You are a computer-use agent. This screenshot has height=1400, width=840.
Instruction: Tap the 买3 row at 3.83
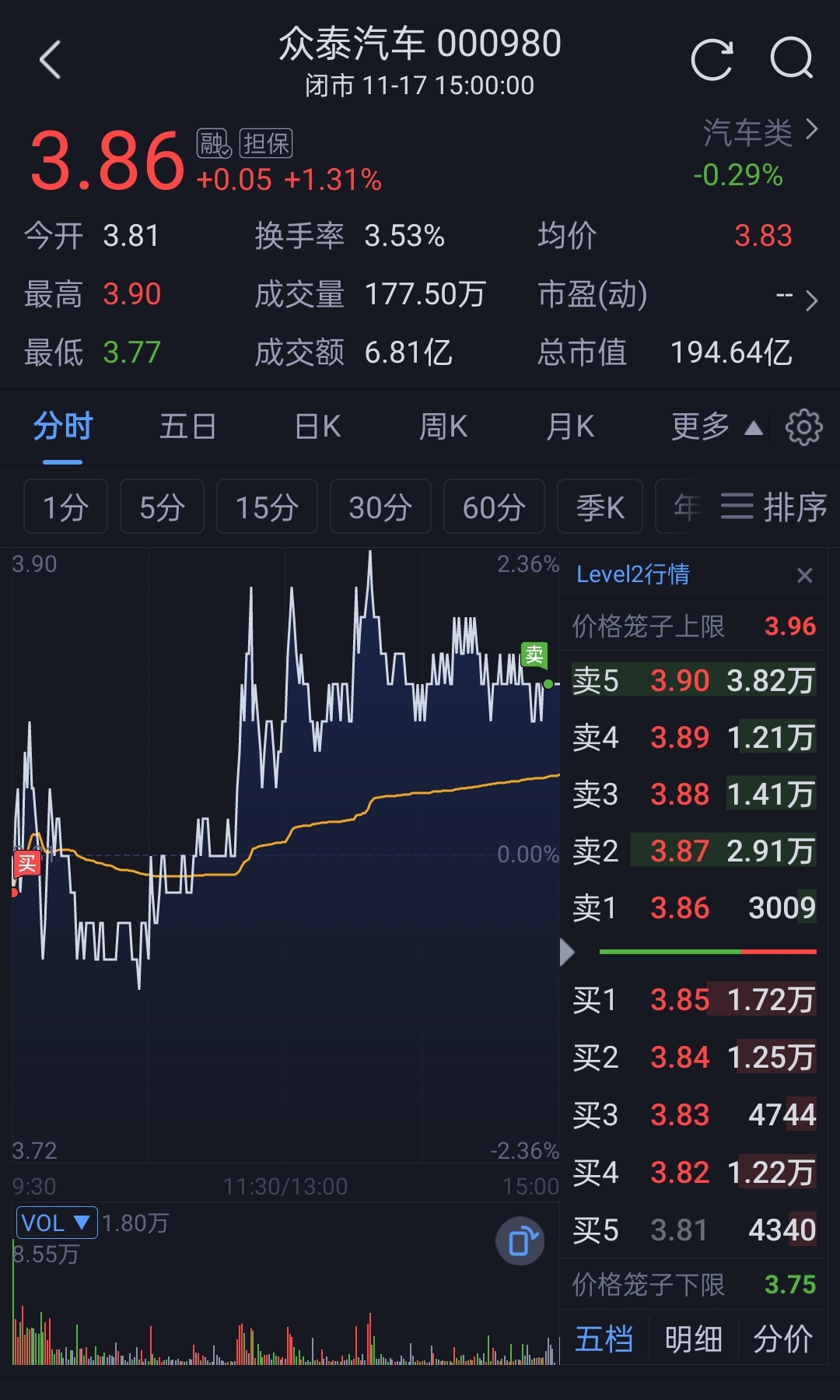(694, 1115)
